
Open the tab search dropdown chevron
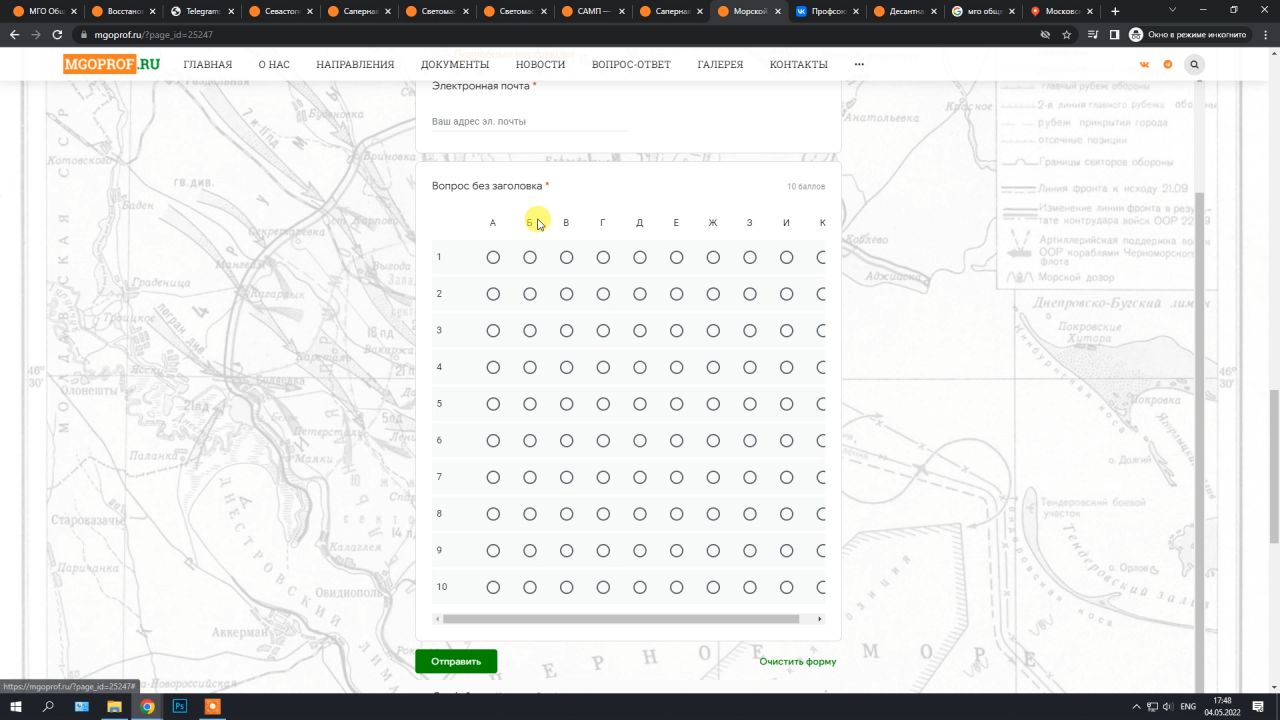(x=1171, y=11)
